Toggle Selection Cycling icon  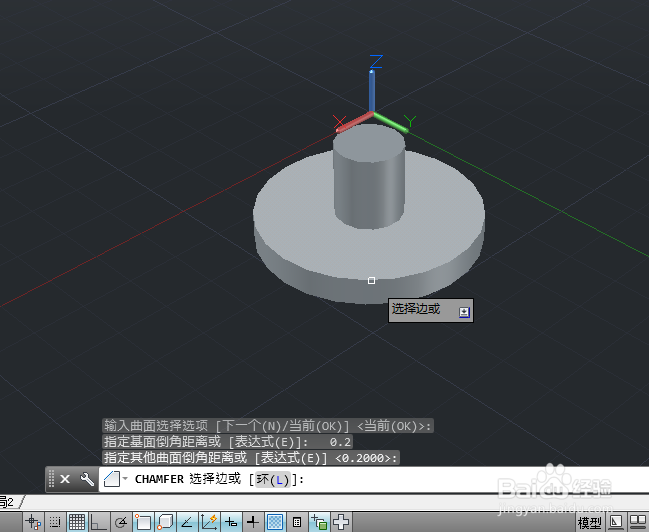tap(319, 522)
